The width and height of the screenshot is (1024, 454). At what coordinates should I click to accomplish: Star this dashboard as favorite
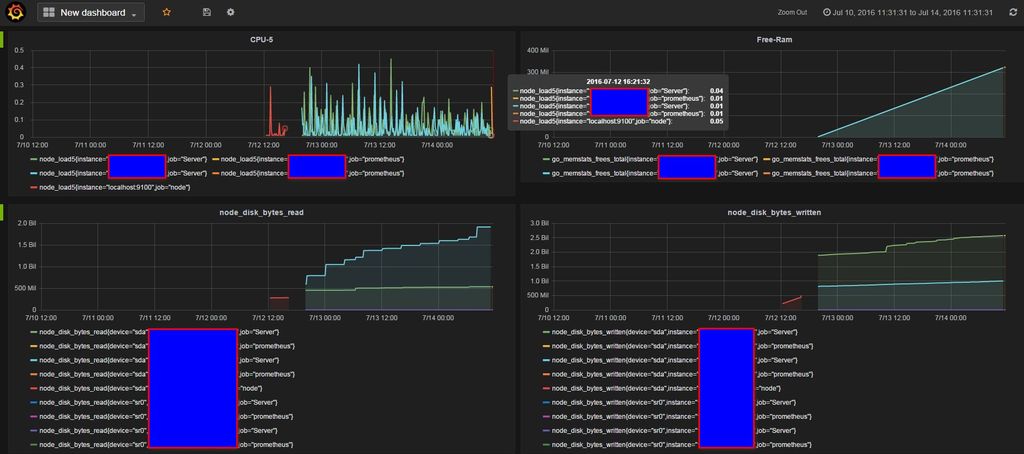coord(167,12)
